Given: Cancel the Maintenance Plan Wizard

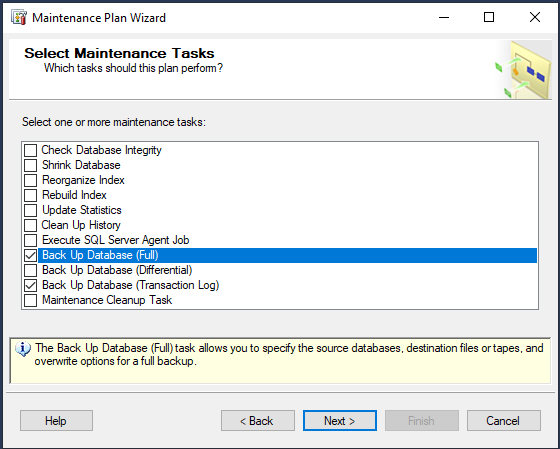Looking at the screenshot, I should [504, 420].
